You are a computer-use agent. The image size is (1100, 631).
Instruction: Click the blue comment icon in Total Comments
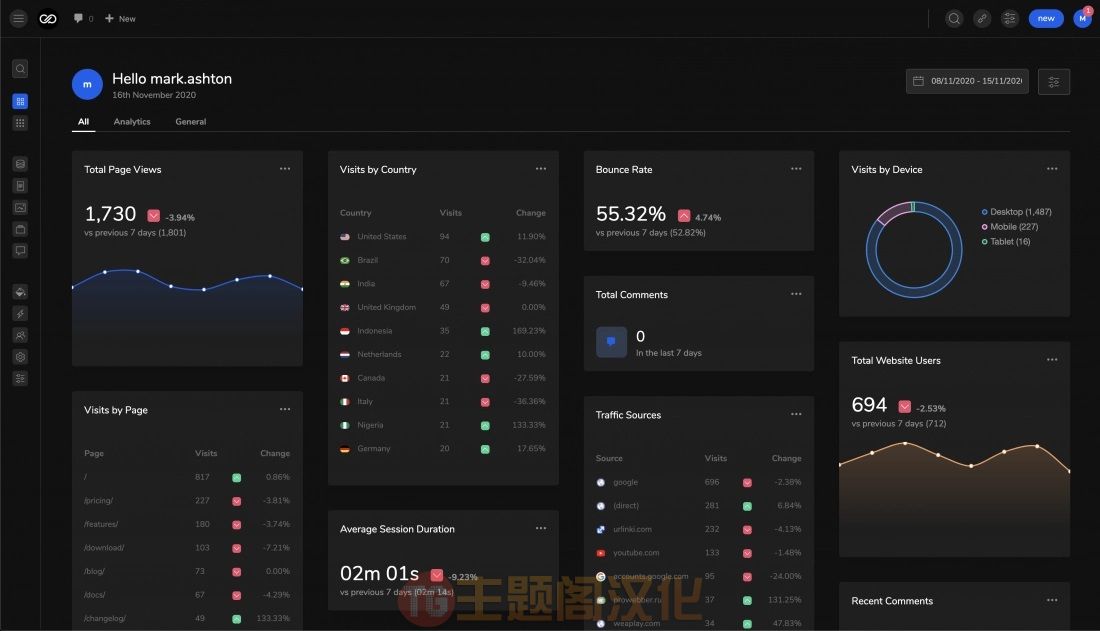point(611,343)
